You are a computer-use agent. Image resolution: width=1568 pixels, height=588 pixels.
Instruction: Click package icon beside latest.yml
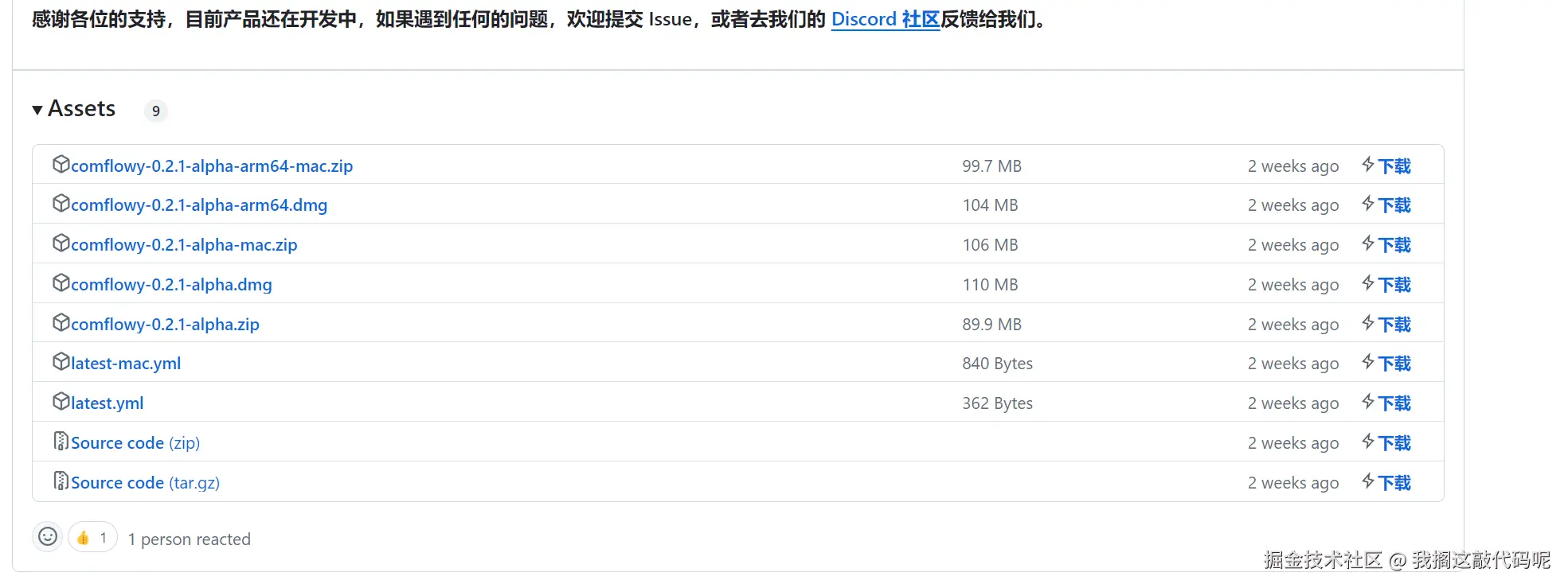61,402
